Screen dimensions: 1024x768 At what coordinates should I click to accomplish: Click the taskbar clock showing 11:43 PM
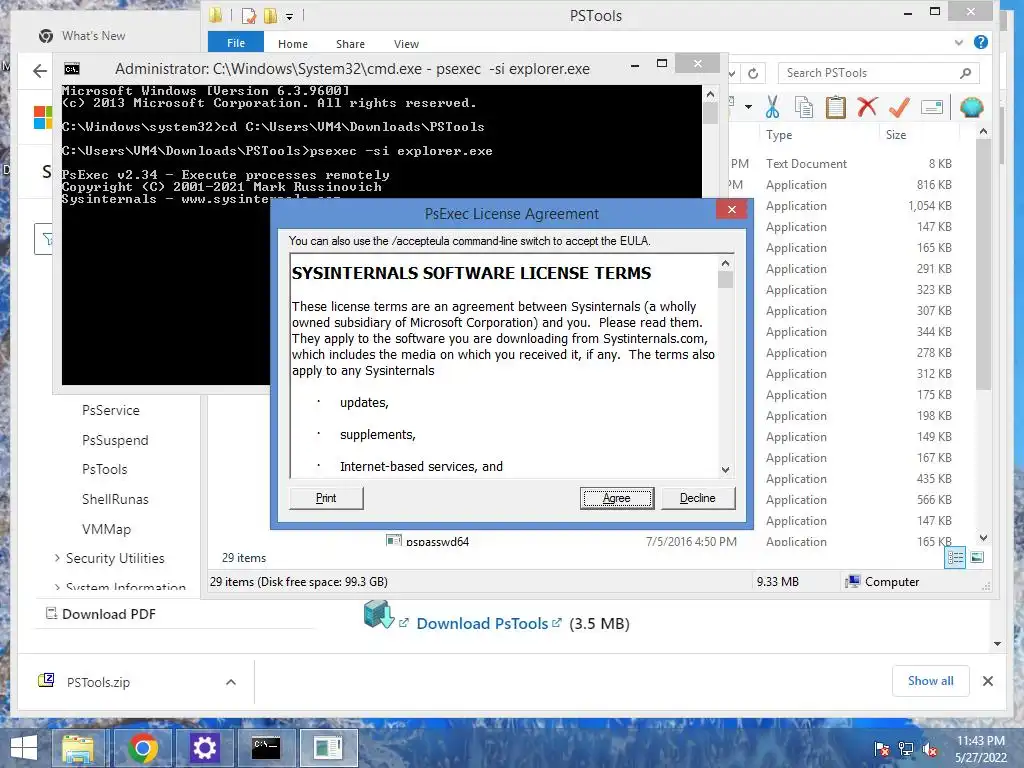(x=981, y=749)
